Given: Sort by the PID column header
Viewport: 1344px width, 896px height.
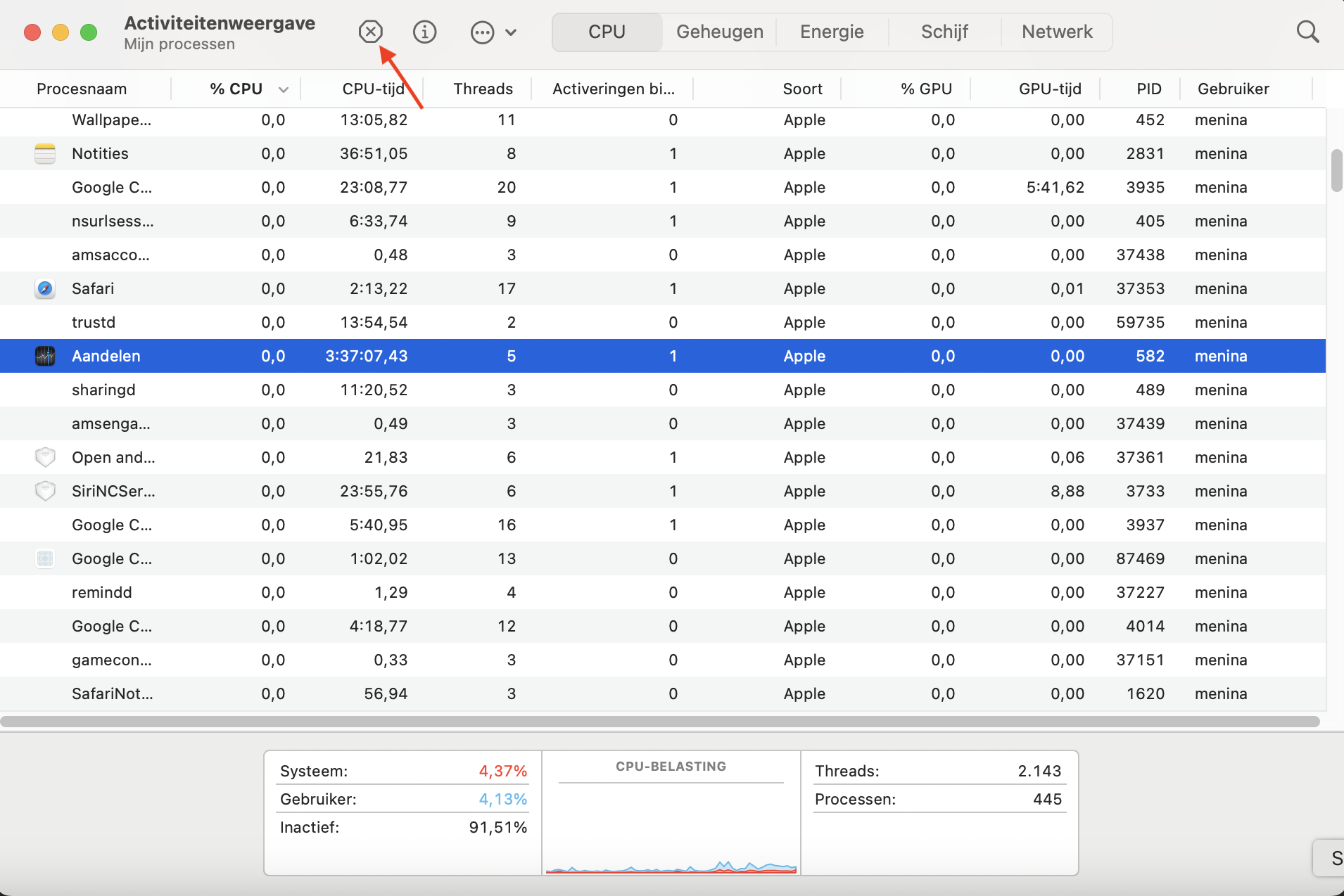Looking at the screenshot, I should [x=1148, y=89].
